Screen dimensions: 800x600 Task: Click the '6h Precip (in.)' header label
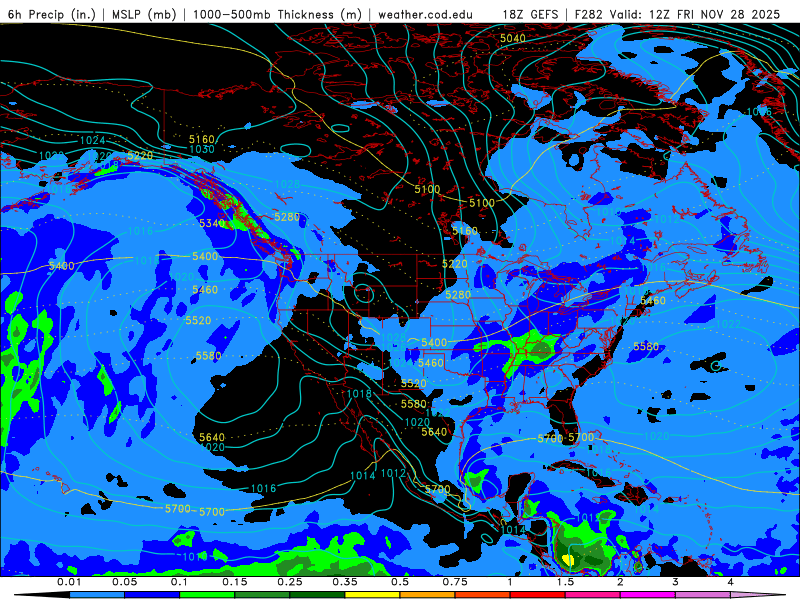click(52, 14)
